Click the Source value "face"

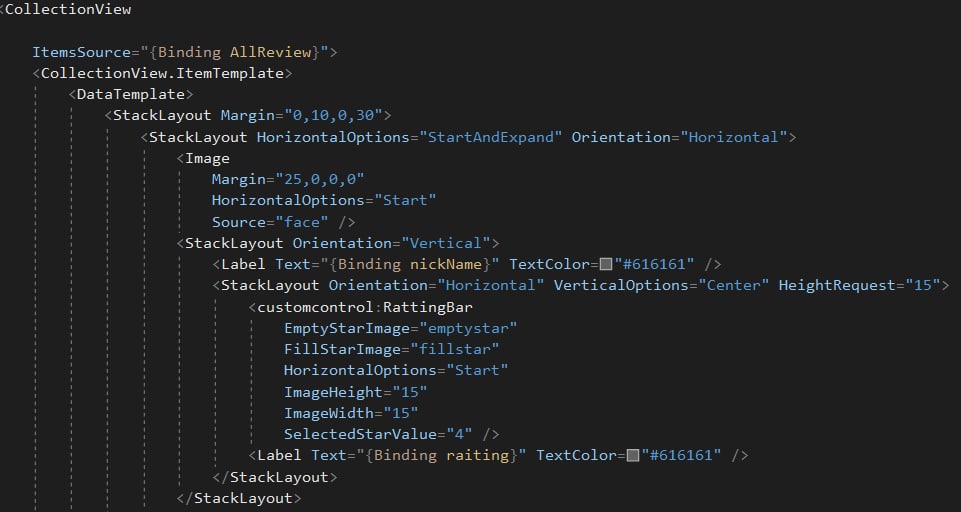point(302,221)
